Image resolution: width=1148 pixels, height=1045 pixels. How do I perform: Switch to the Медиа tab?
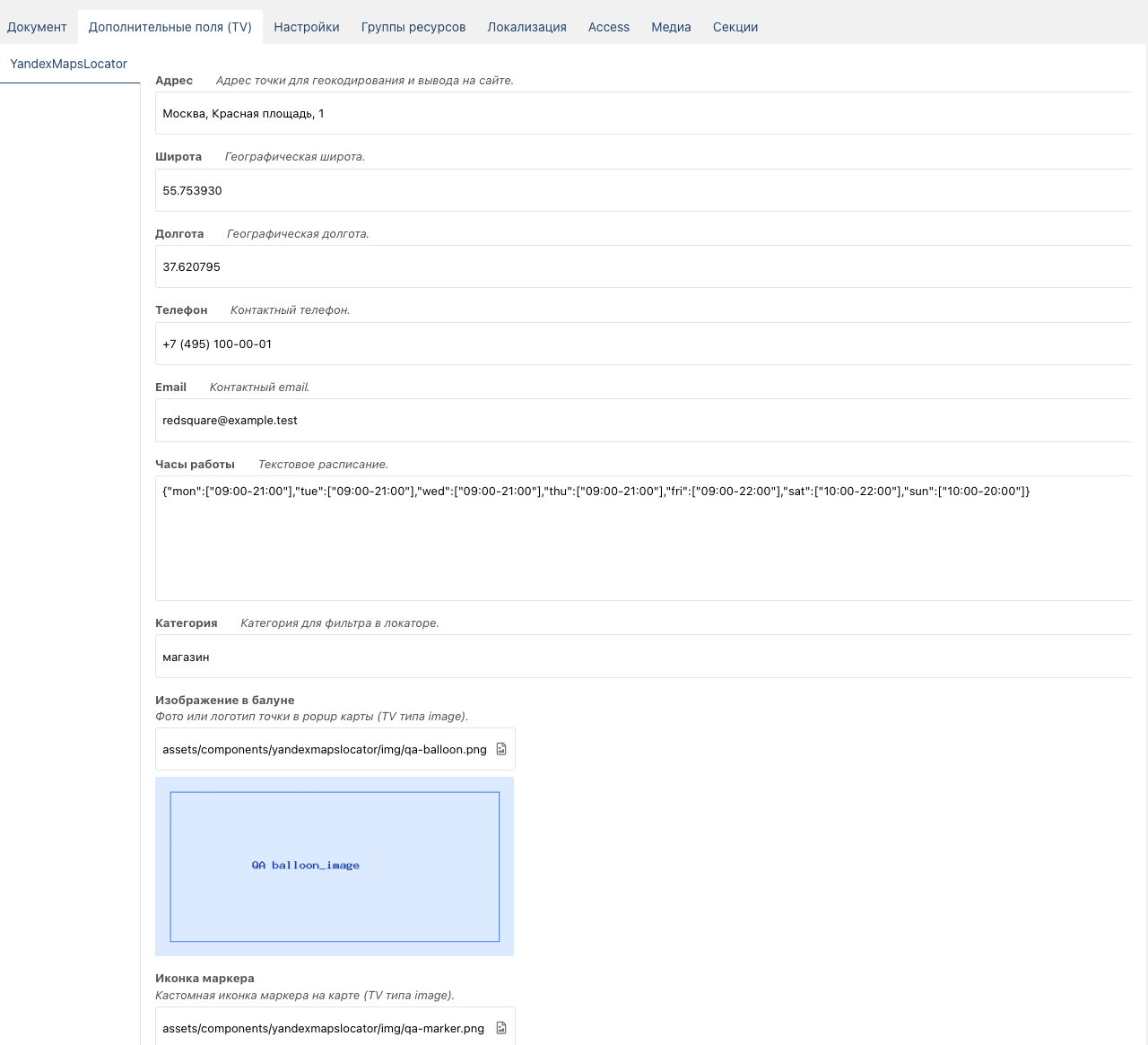pyautogui.click(x=671, y=27)
